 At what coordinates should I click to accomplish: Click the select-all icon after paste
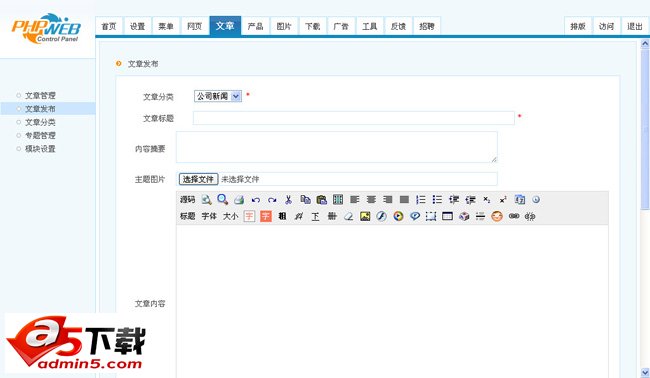coord(338,200)
